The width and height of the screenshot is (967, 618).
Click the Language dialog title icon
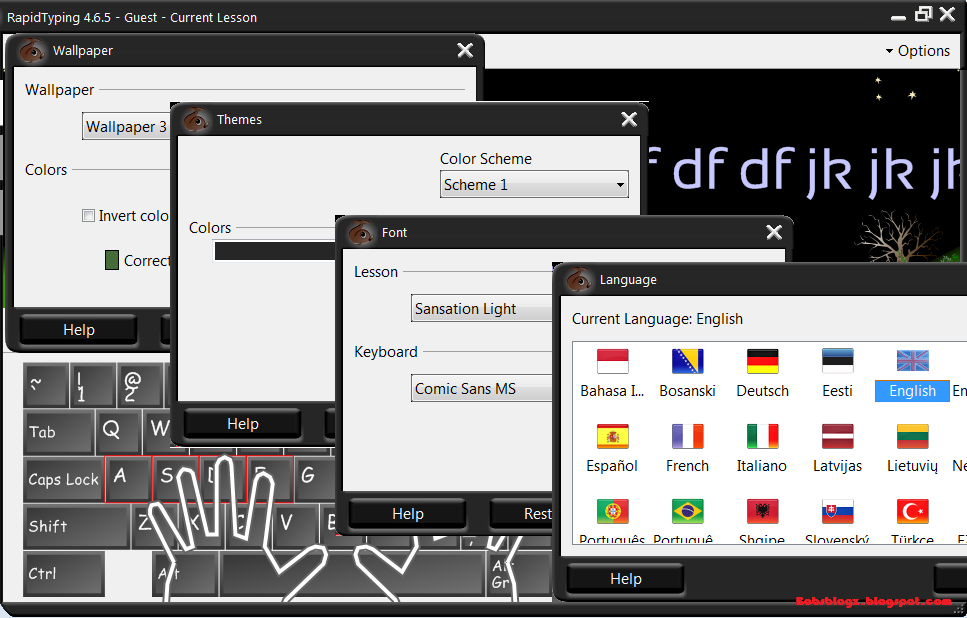[579, 279]
